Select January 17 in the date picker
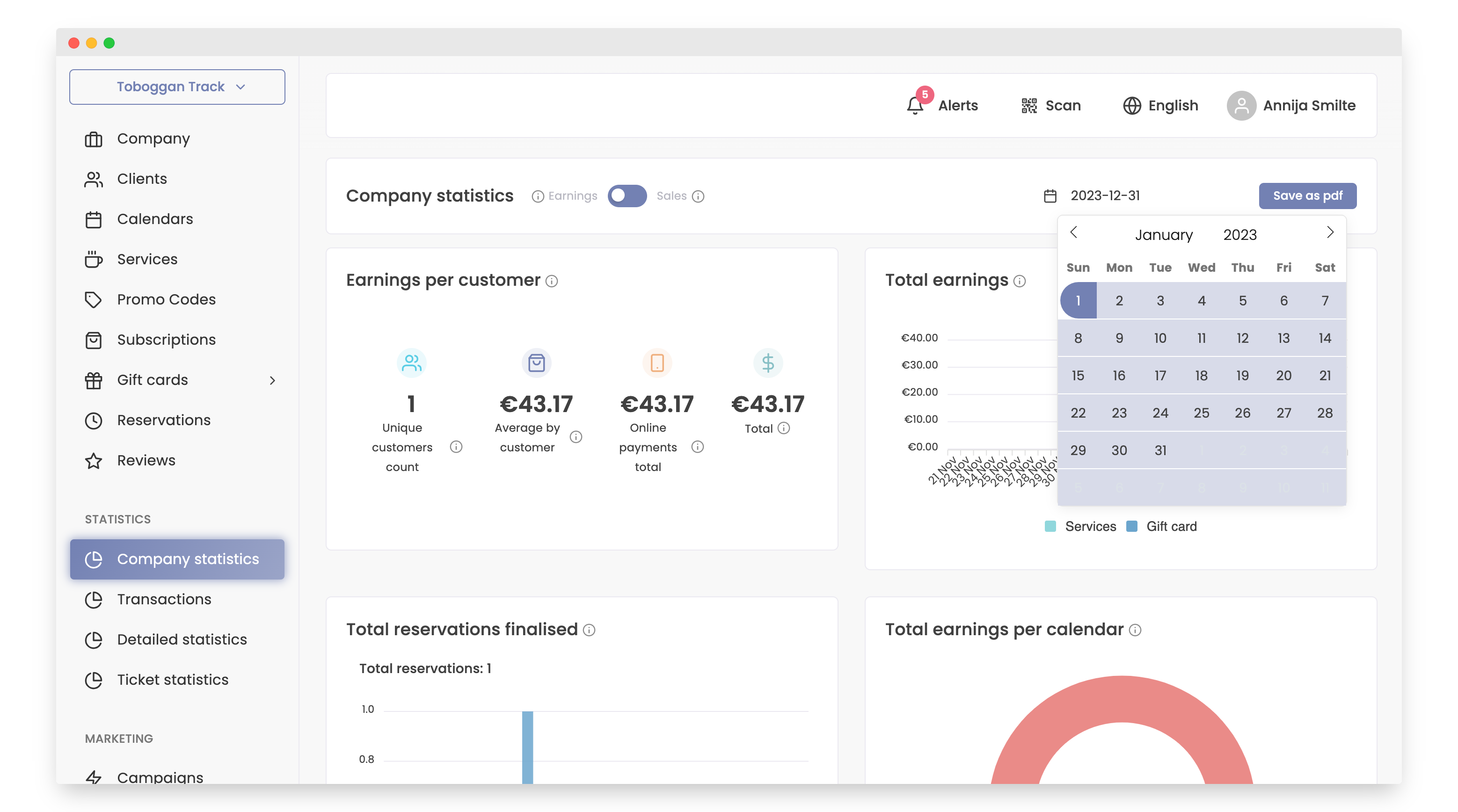The width and height of the screenshot is (1458, 812). tap(1160, 375)
